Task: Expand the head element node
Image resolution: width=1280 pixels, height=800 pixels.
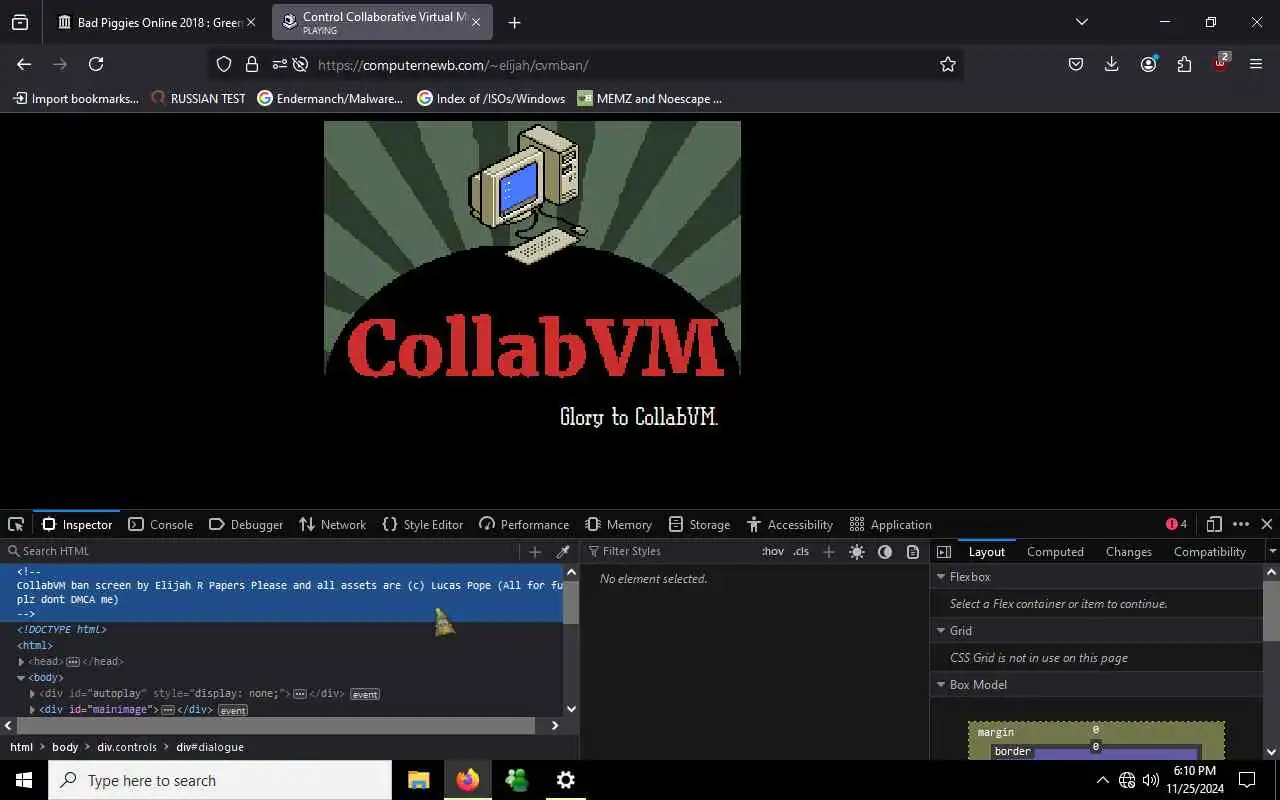Action: point(21,662)
